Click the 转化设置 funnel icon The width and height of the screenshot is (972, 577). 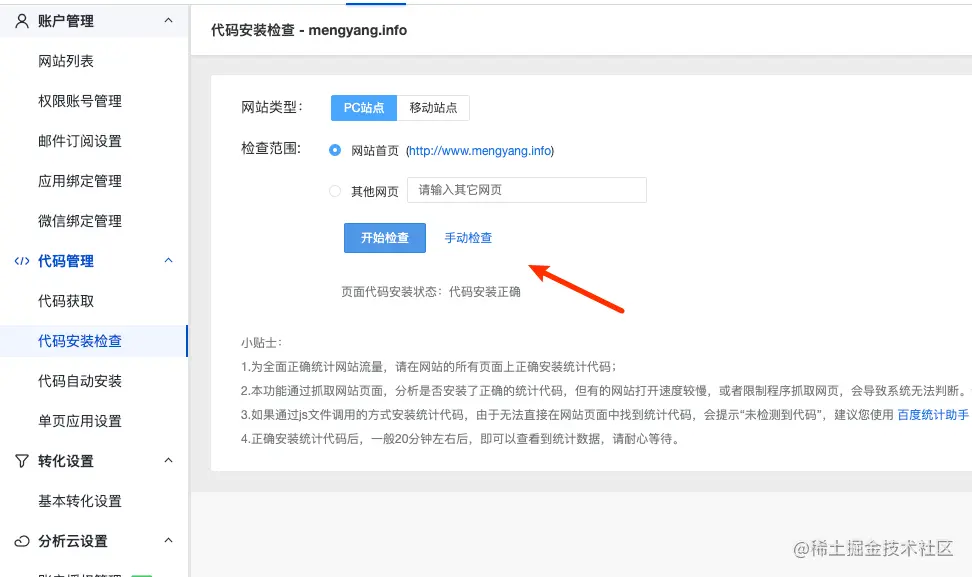pyautogui.click(x=22, y=461)
